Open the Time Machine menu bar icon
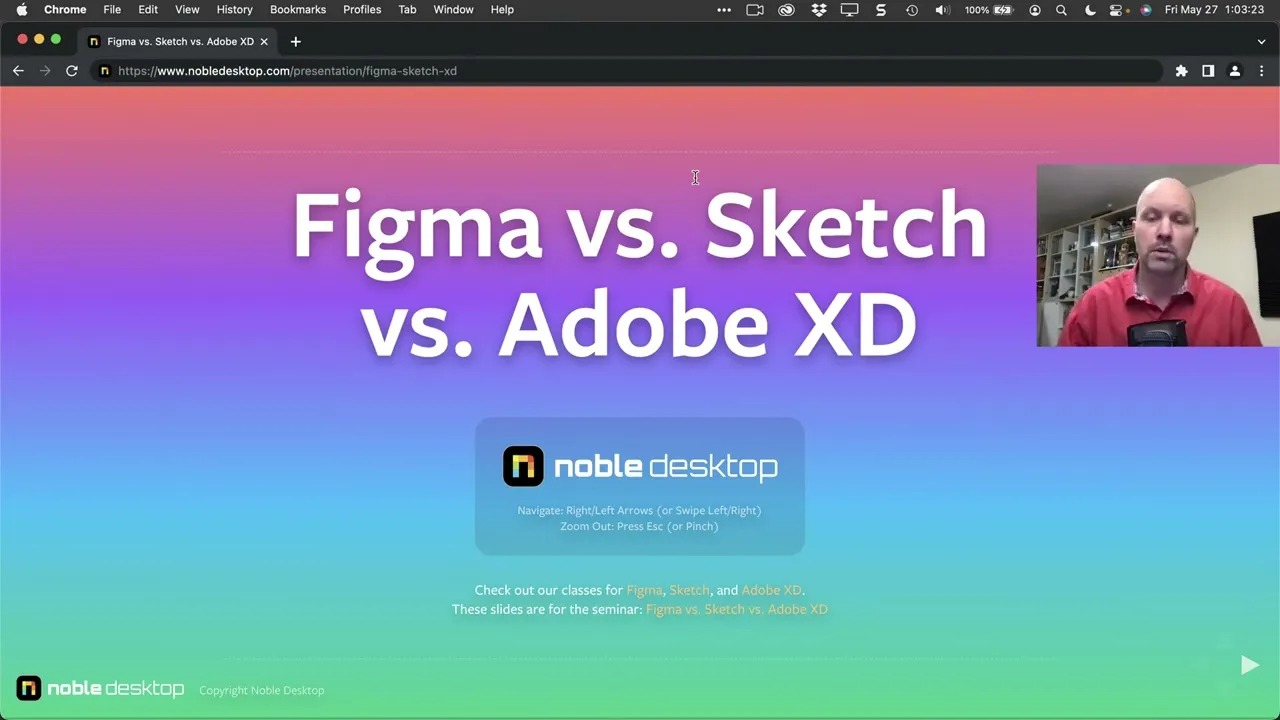Viewport: 1280px width, 720px height. click(912, 10)
